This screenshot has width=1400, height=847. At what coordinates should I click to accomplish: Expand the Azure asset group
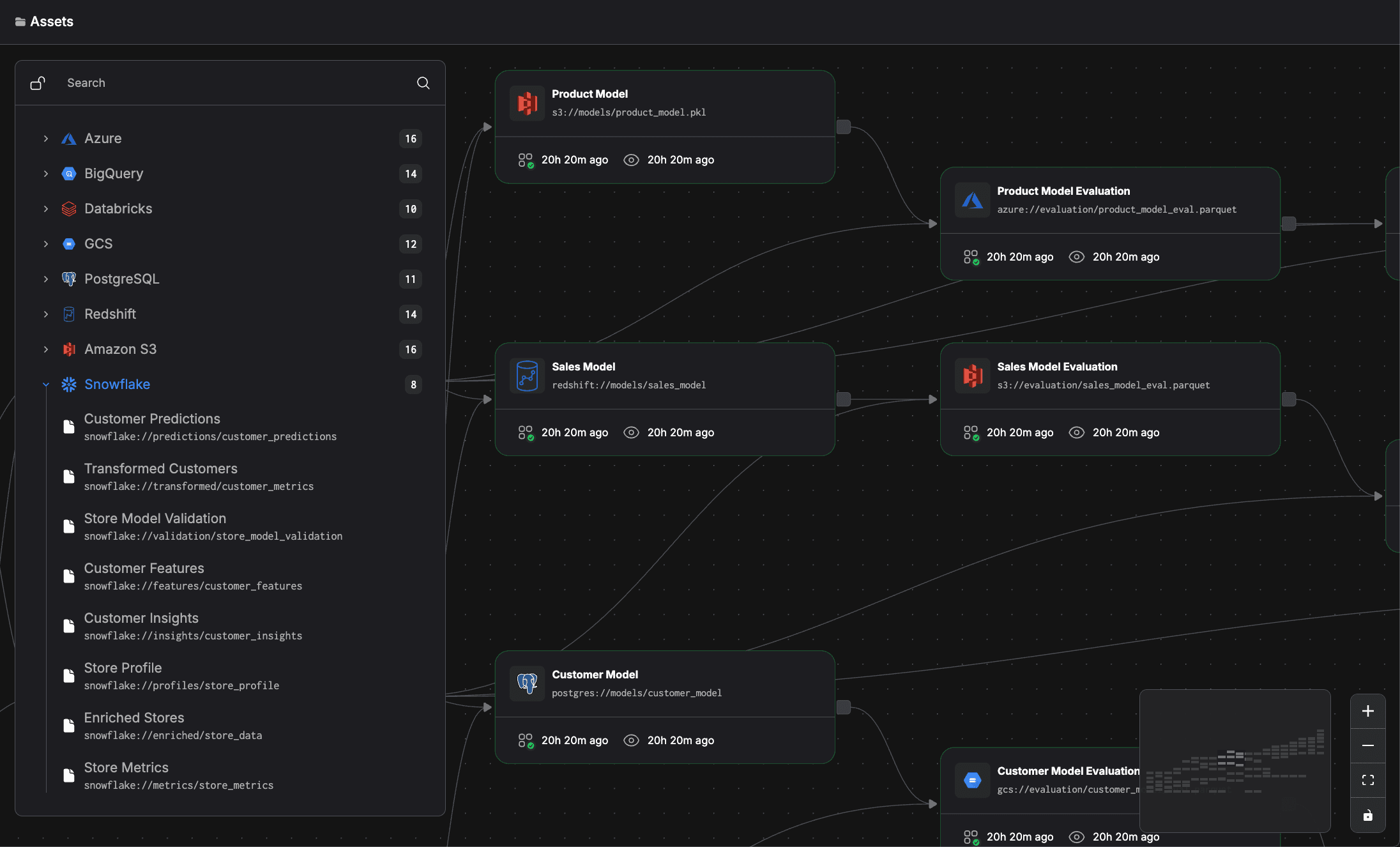click(x=46, y=139)
